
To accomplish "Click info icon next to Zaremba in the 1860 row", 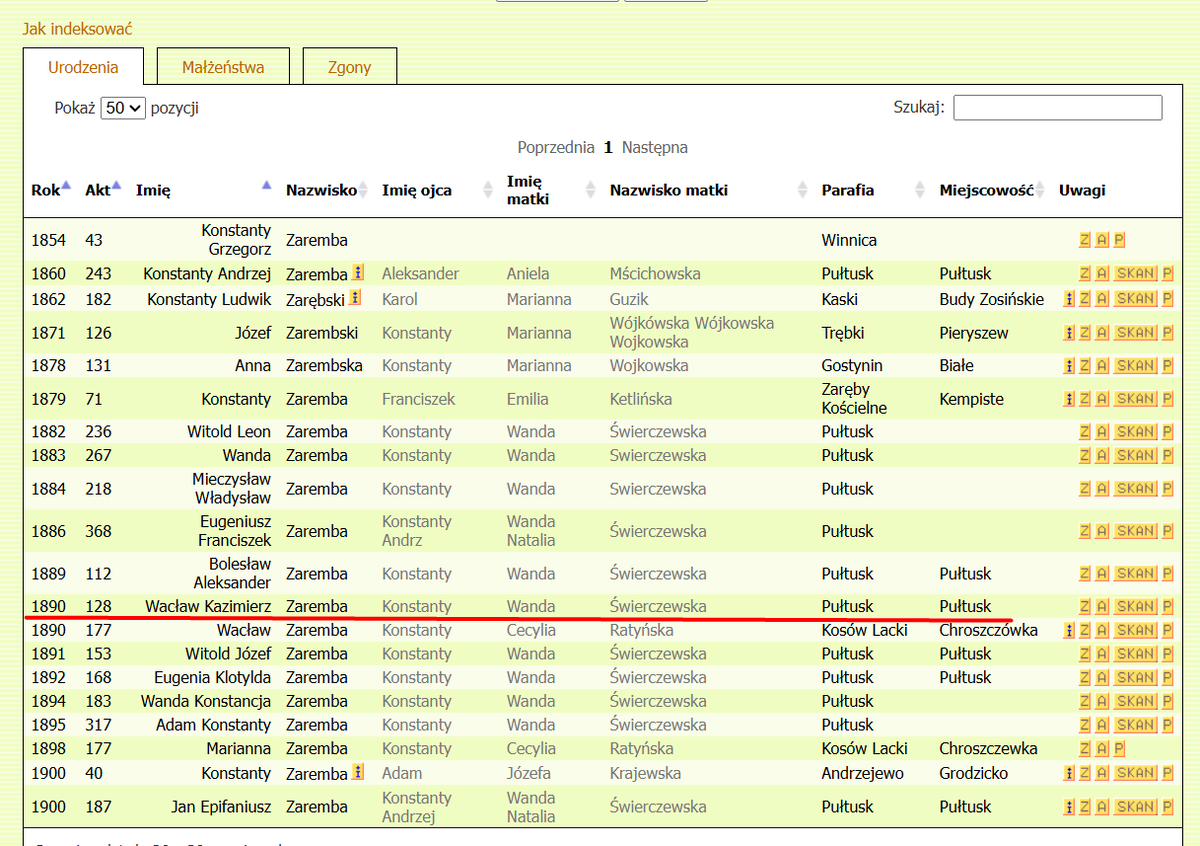I will click(x=357, y=273).
